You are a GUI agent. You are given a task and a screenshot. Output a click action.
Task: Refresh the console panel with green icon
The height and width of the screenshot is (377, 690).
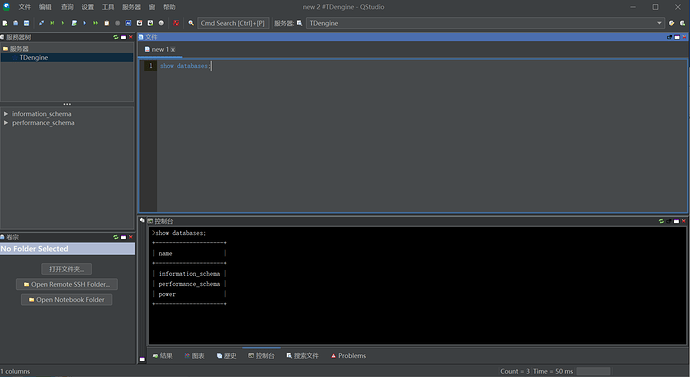(661, 221)
